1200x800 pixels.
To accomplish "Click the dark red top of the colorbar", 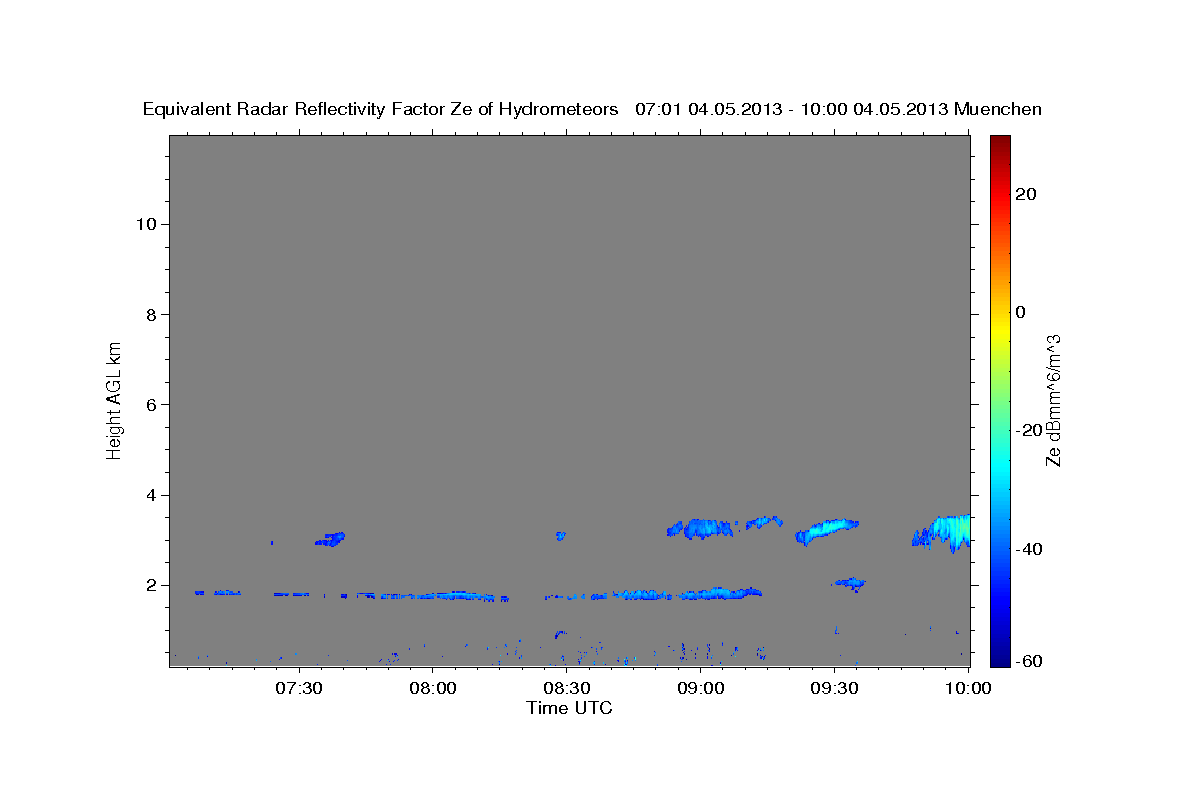I will (1000, 141).
